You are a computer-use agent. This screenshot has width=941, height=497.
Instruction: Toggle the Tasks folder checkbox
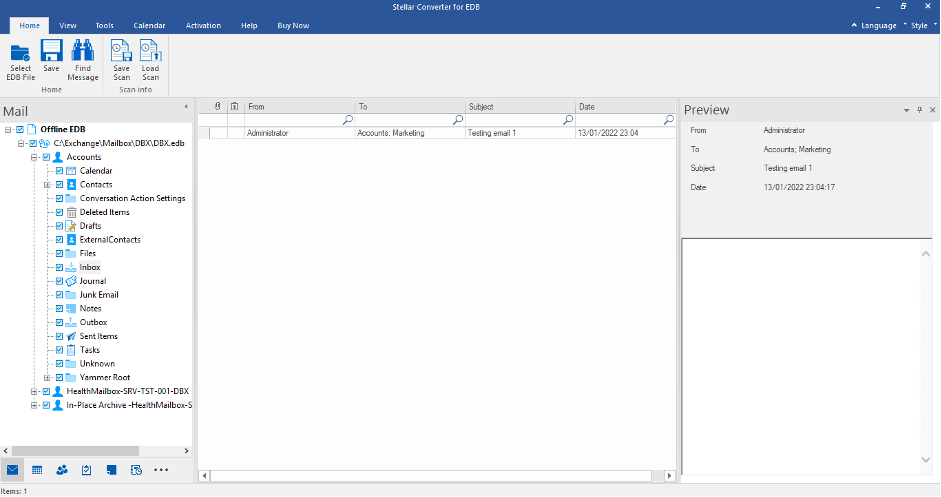[59, 350]
